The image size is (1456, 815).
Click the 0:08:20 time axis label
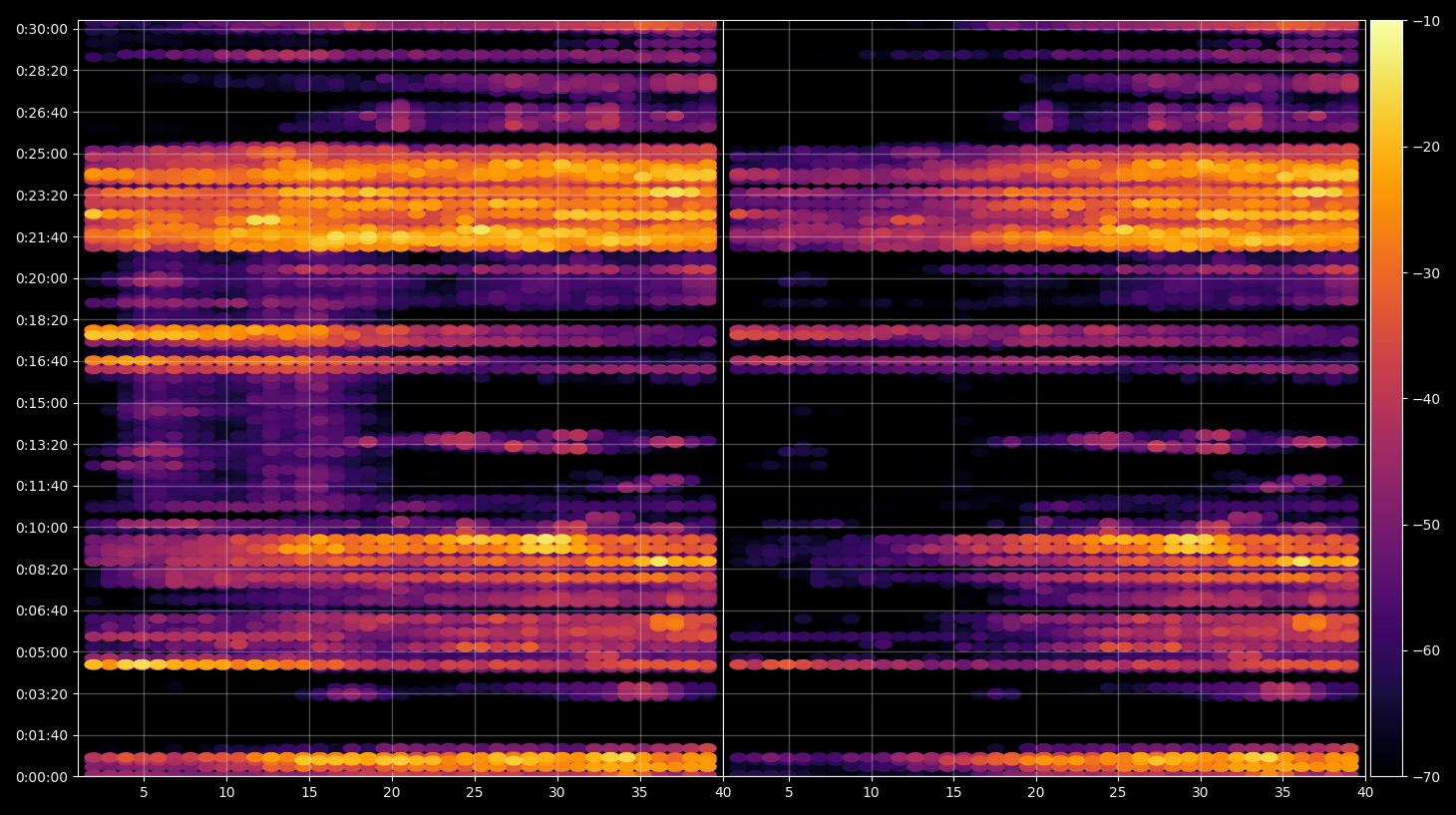[x=42, y=570]
